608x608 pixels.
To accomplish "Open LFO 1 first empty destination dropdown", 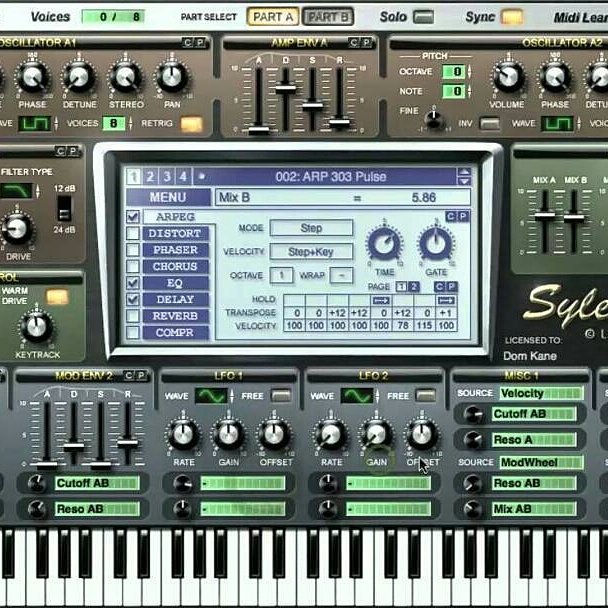I will pyautogui.click(x=243, y=483).
